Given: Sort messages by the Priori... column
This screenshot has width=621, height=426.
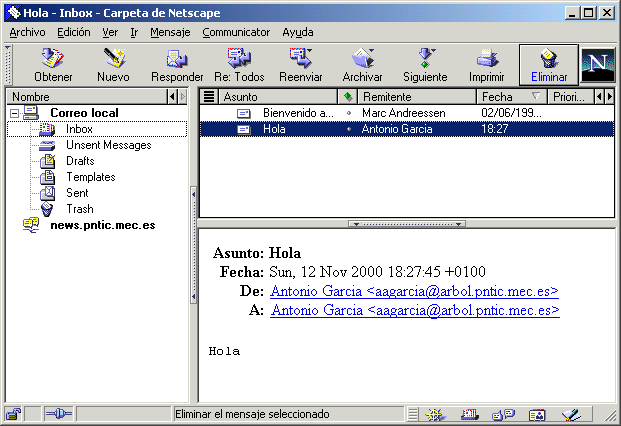Looking at the screenshot, I should click(570, 97).
